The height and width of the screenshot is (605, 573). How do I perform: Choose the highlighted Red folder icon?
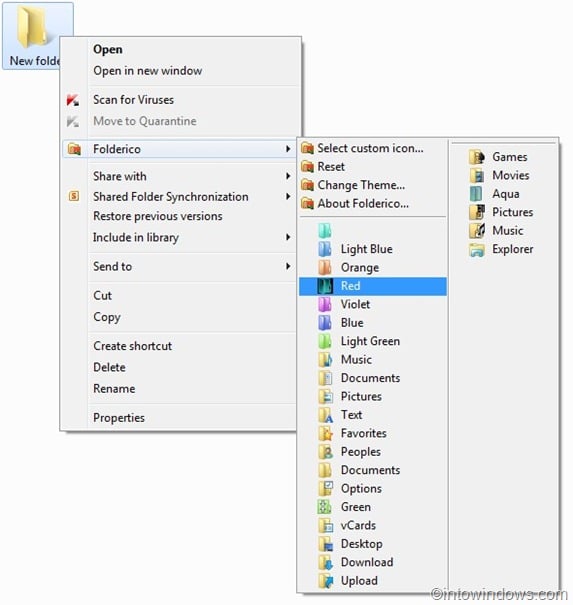325,286
